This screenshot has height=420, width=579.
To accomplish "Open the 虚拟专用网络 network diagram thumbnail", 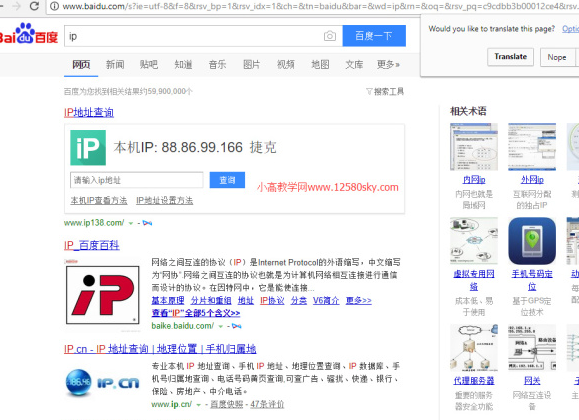I will 474,241.
